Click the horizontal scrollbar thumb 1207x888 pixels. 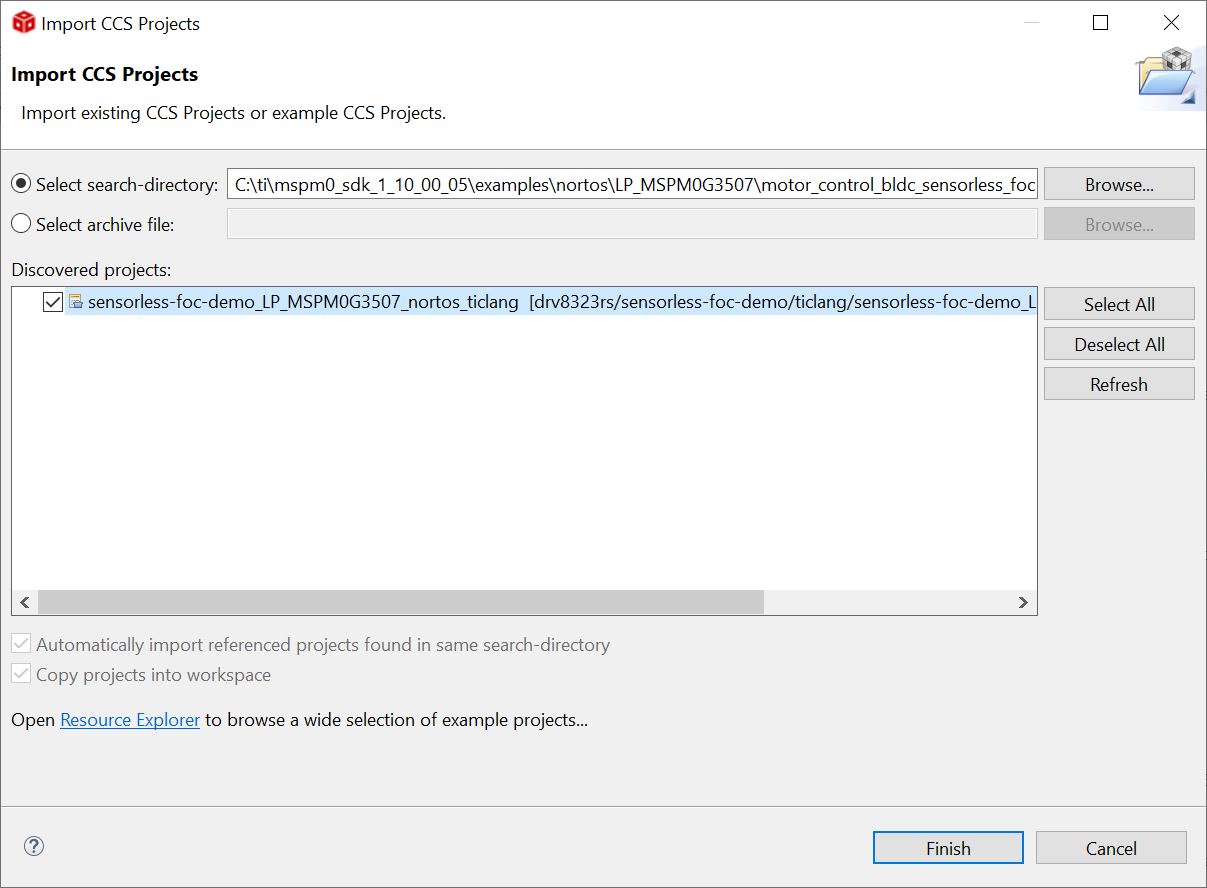(x=400, y=602)
